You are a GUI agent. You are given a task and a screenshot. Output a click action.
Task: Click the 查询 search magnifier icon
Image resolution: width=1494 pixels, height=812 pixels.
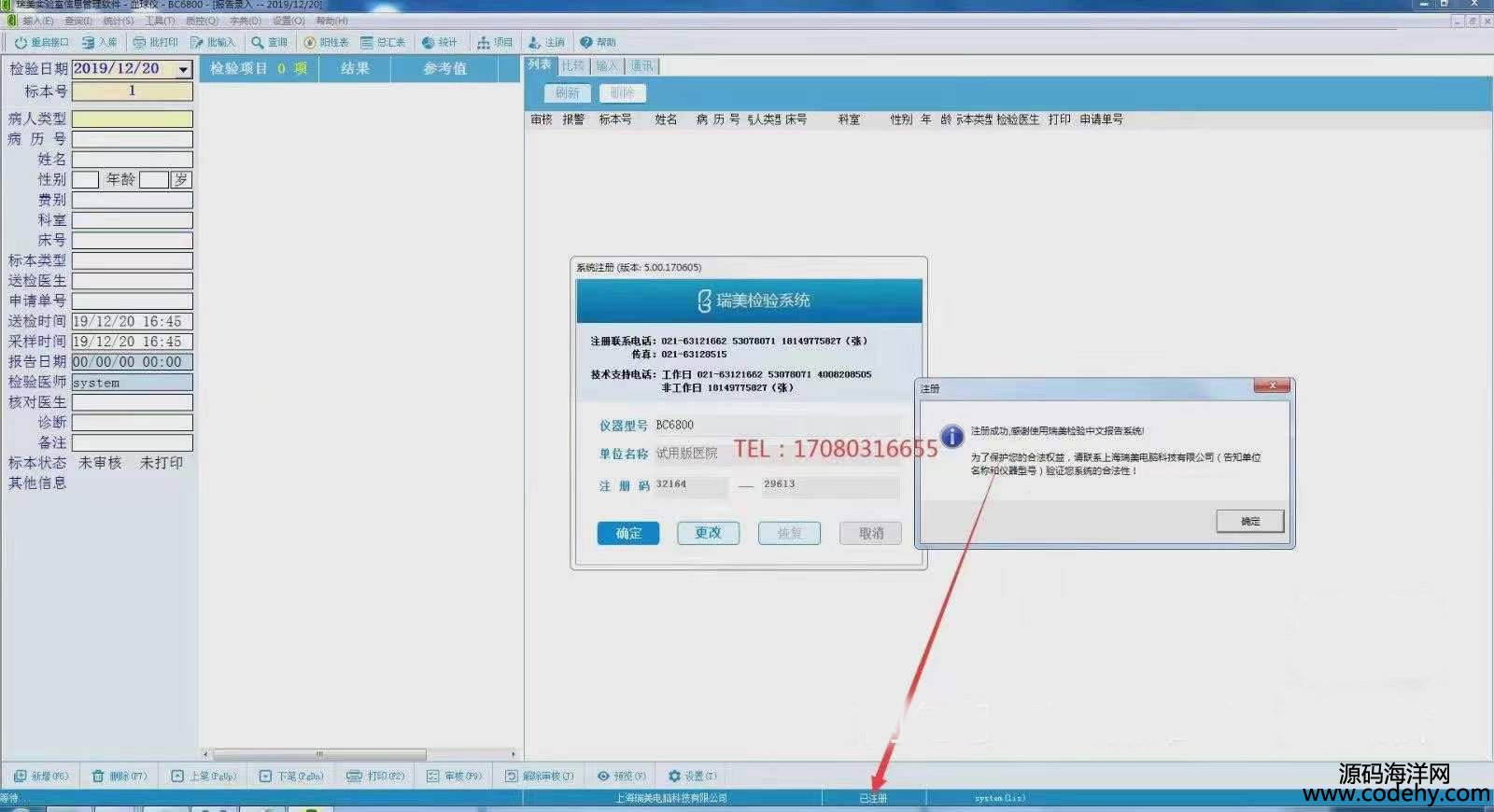tap(258, 43)
